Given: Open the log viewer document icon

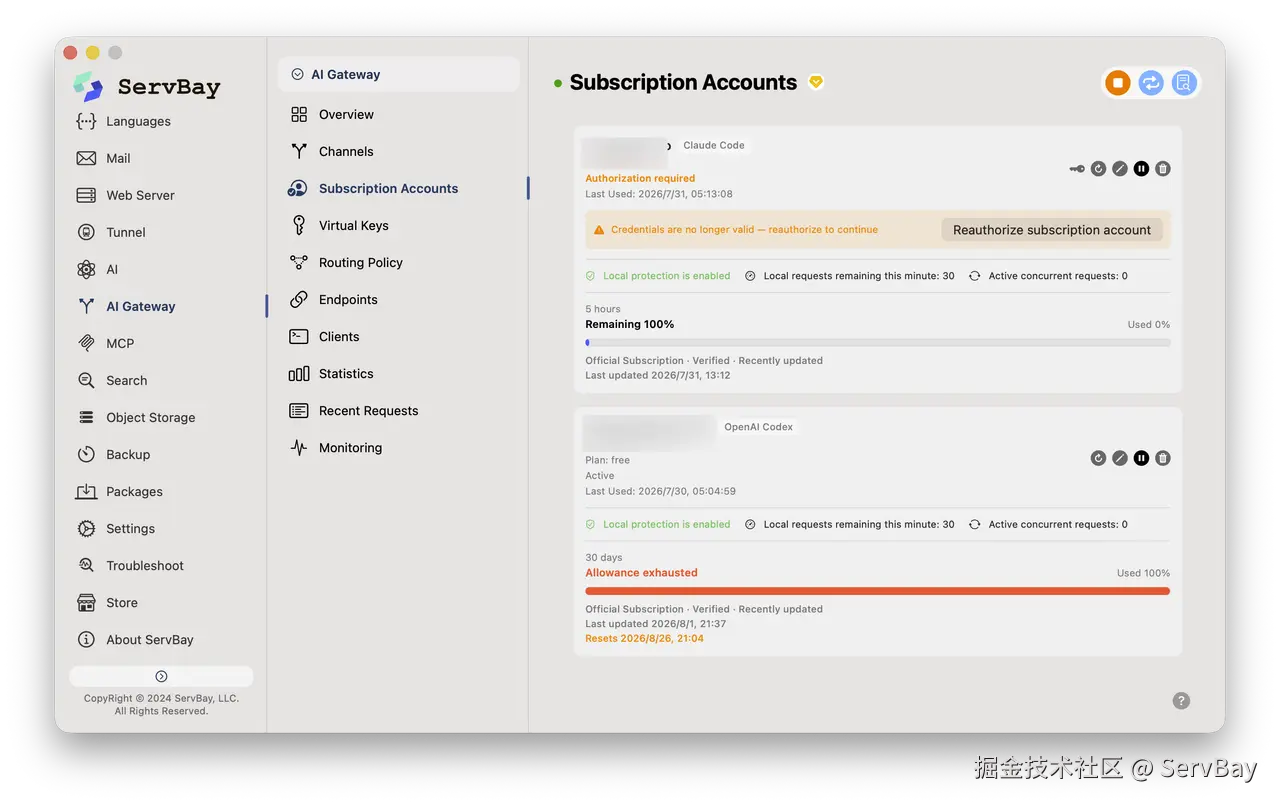Looking at the screenshot, I should tap(1184, 83).
